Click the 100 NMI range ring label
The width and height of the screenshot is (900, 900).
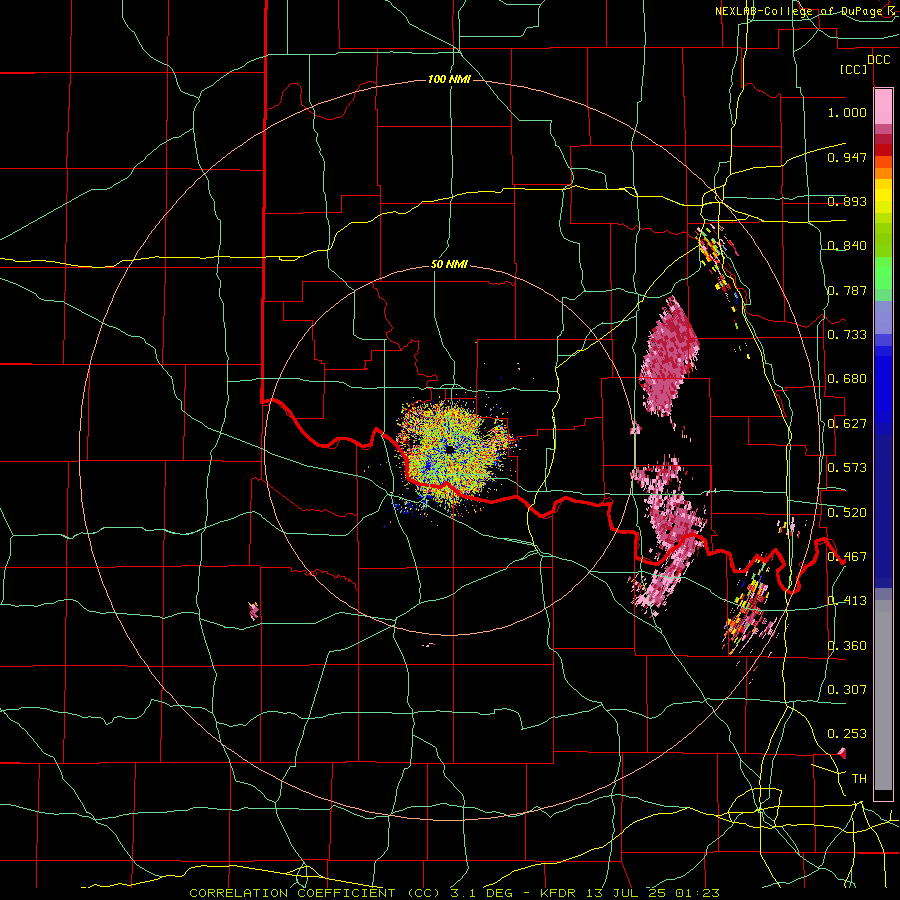[x=449, y=79]
